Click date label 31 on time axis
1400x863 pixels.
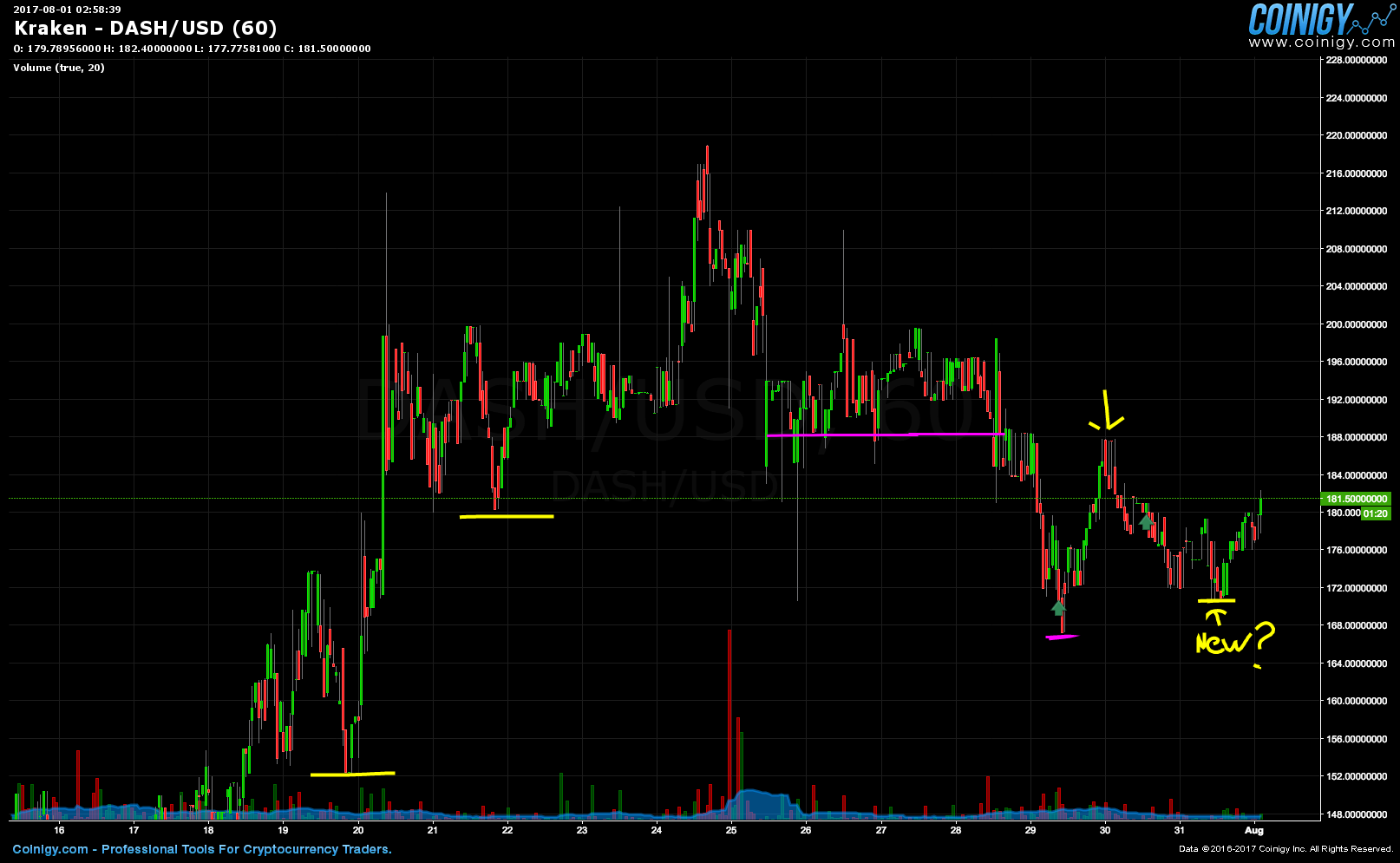coord(1180,830)
